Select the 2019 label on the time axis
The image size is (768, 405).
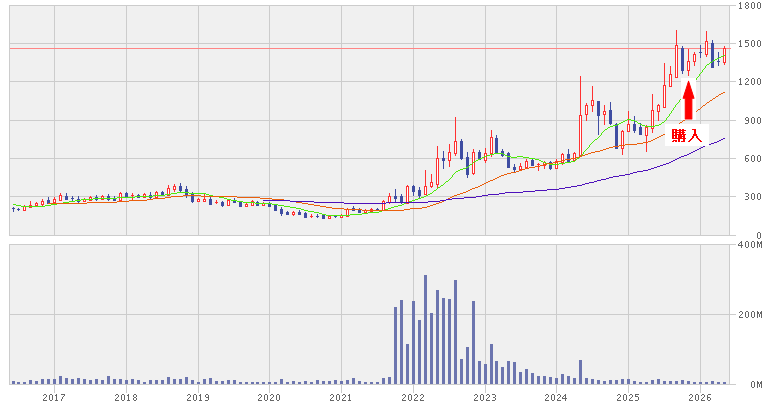pos(198,398)
